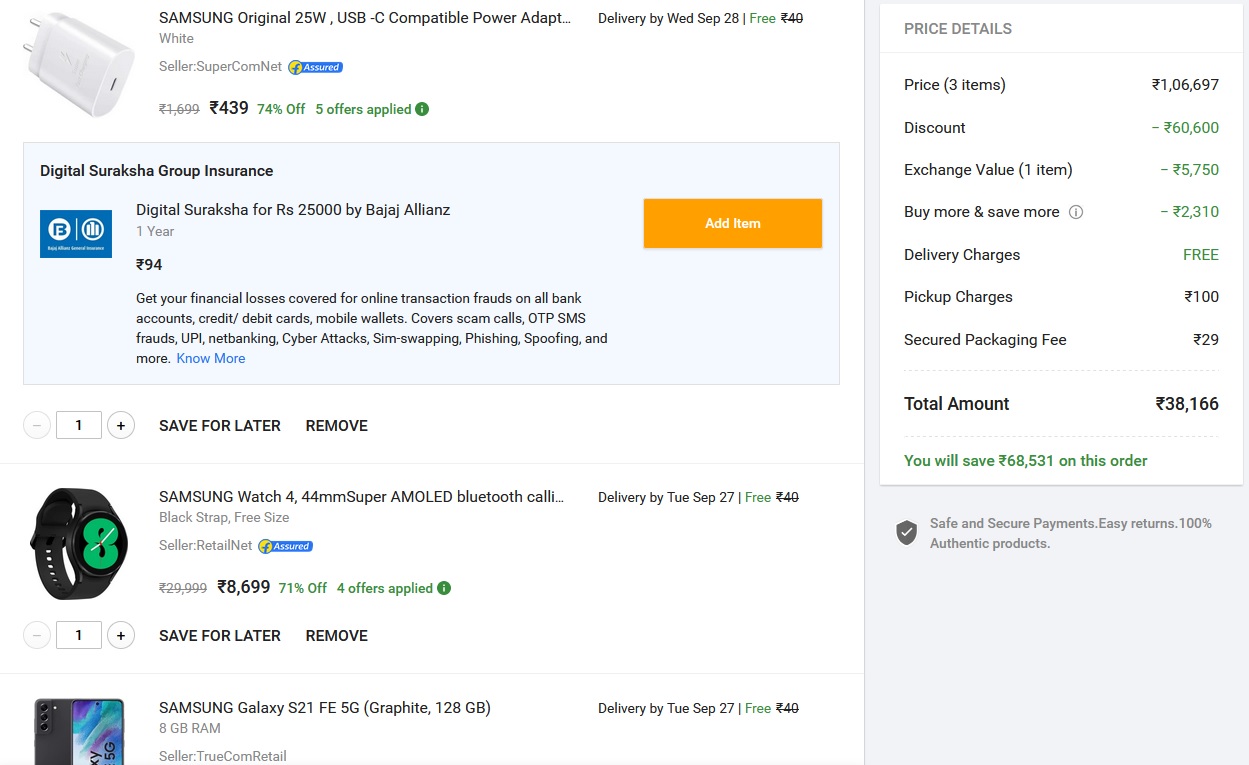The width and height of the screenshot is (1249, 765).
Task: Click the − ₹5,750 exchange value
Action: (1190, 170)
